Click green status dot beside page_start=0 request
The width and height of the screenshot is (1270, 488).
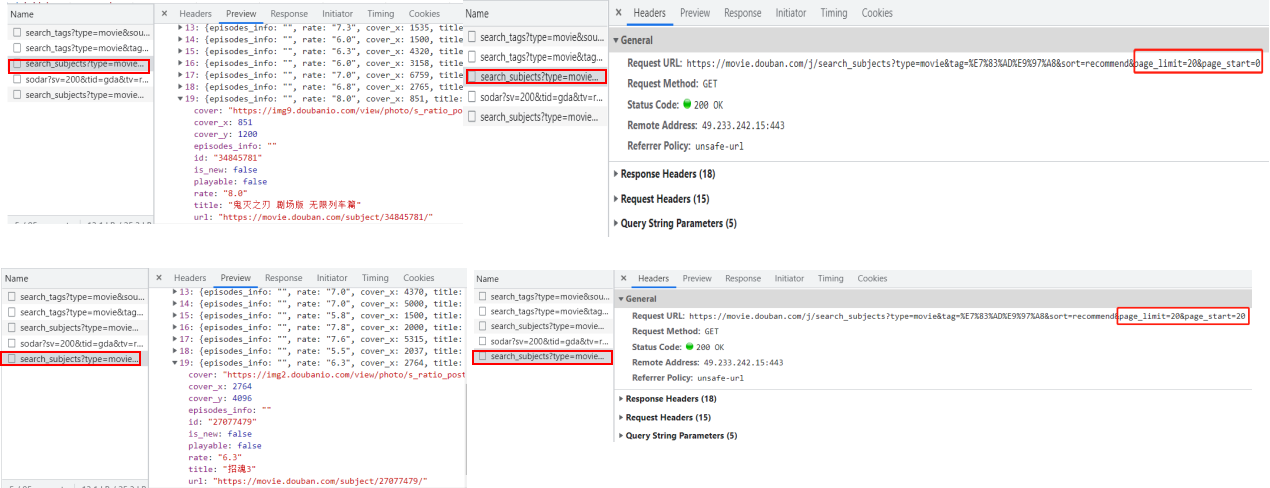point(687,104)
